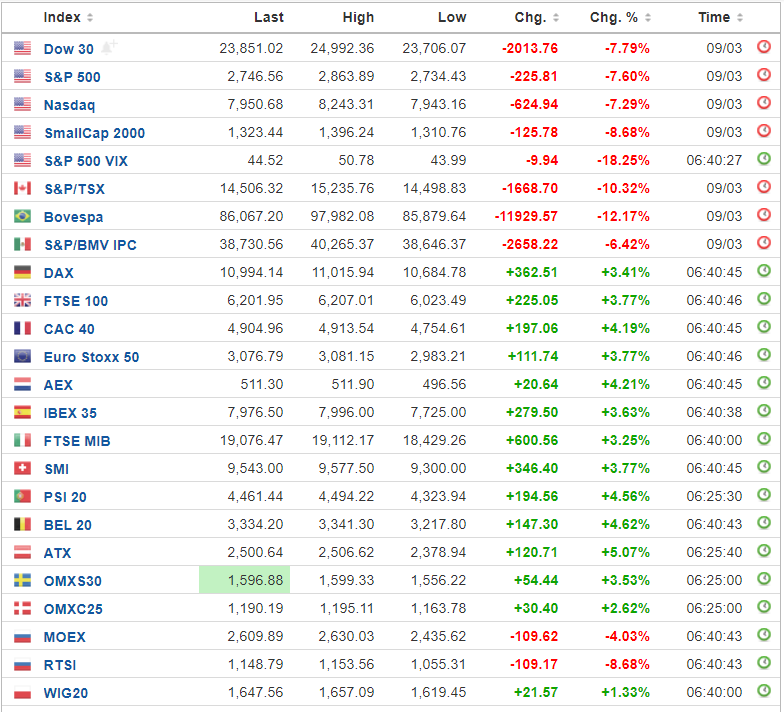Click the EU flag icon beside Euro Stoxx 50

pyautogui.click(x=22, y=356)
